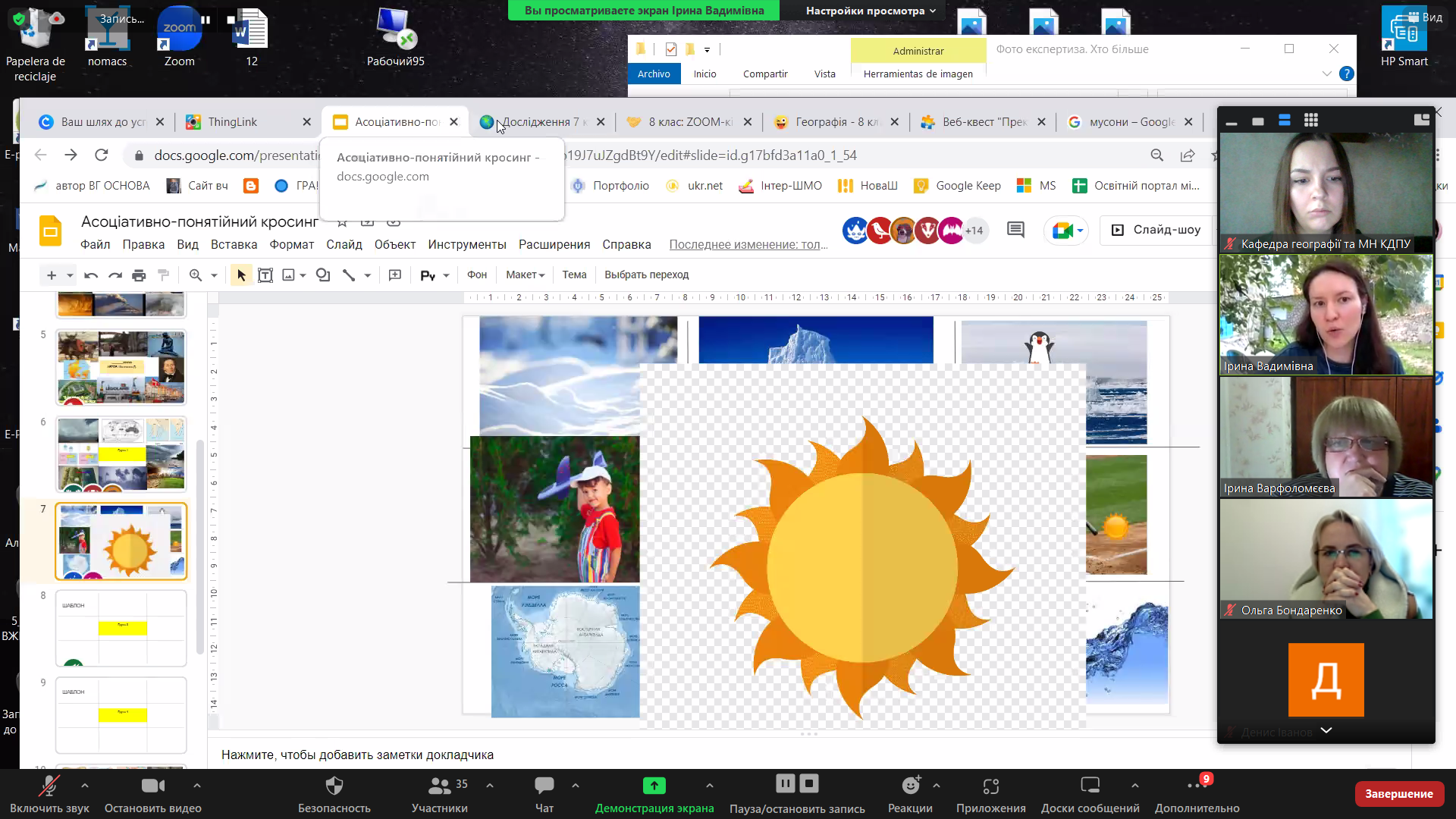The width and height of the screenshot is (1456, 819).
Task: Go forward in browser
Action: point(71,155)
